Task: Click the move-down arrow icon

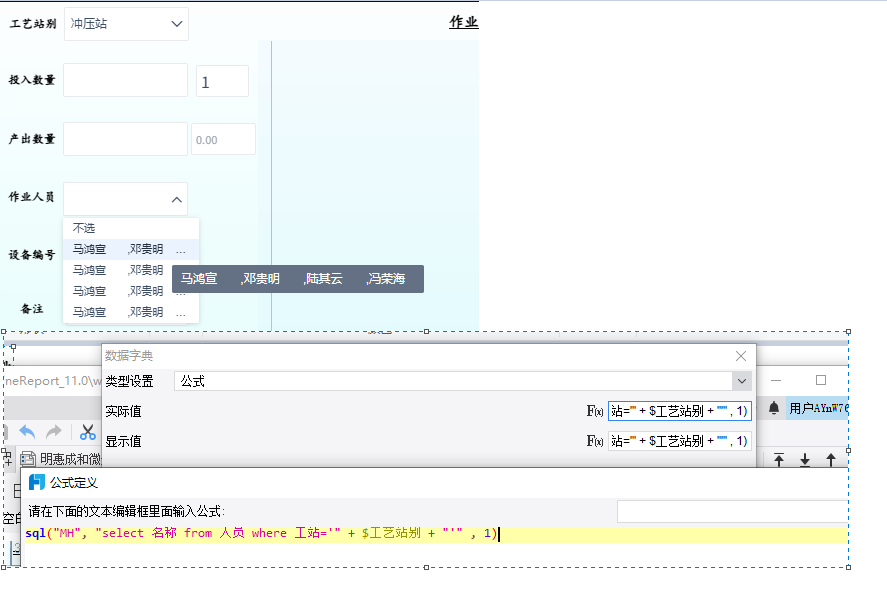Action: 805,459
